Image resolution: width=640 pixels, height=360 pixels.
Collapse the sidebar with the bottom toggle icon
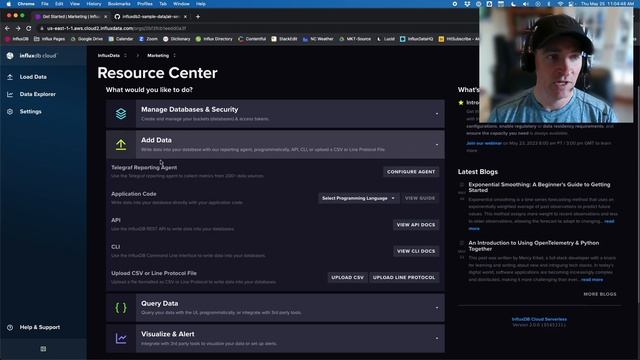point(43,349)
